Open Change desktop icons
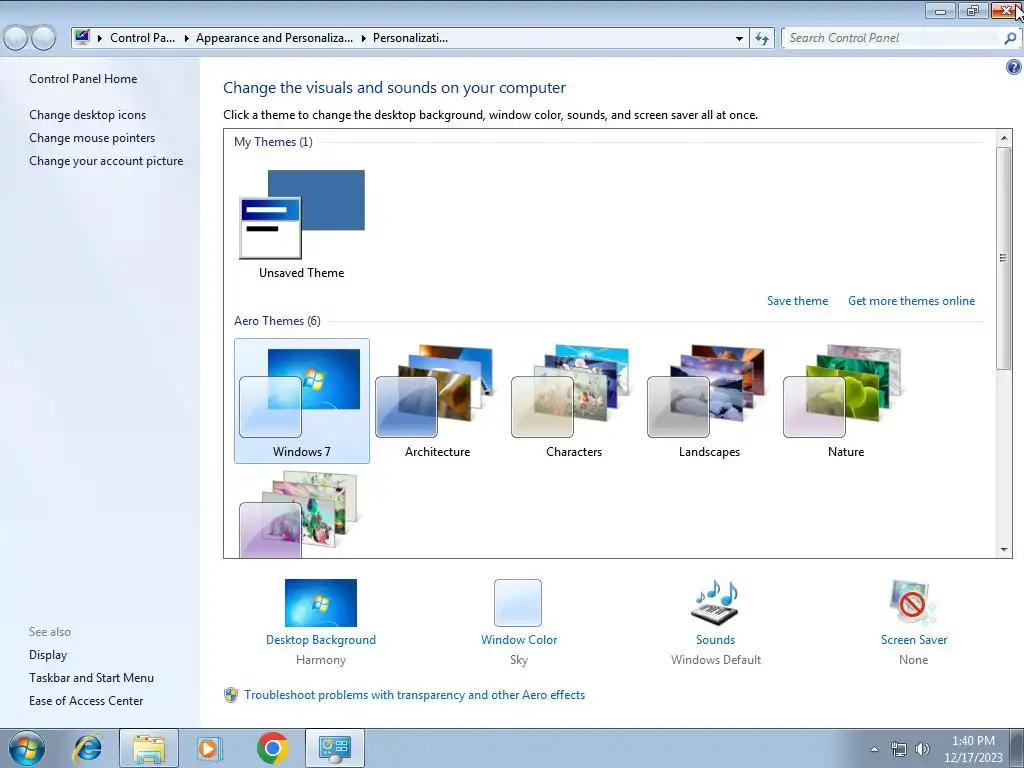Viewport: 1024px width, 768px height. (88, 115)
